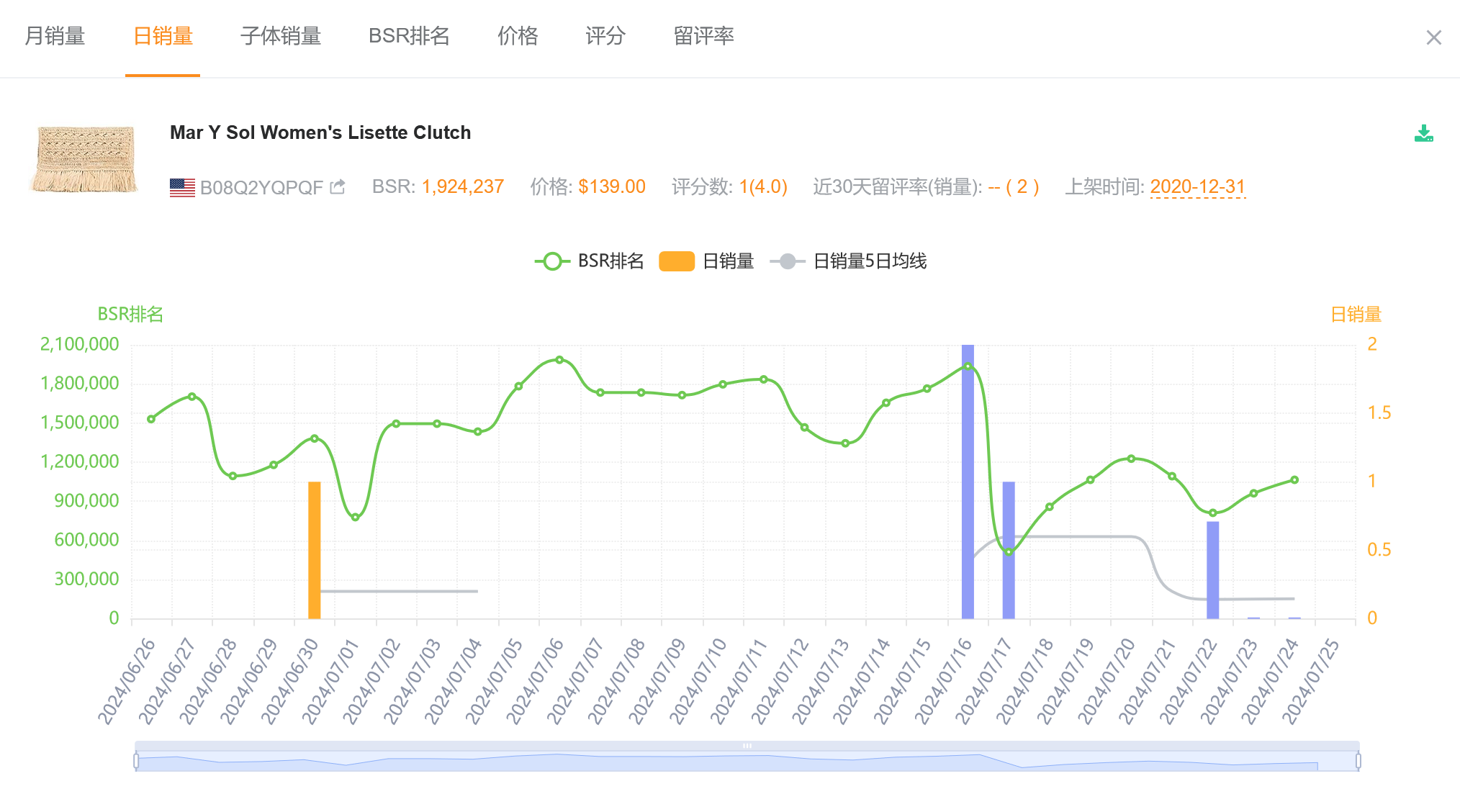Switch to 子体销量 tab

point(280,36)
